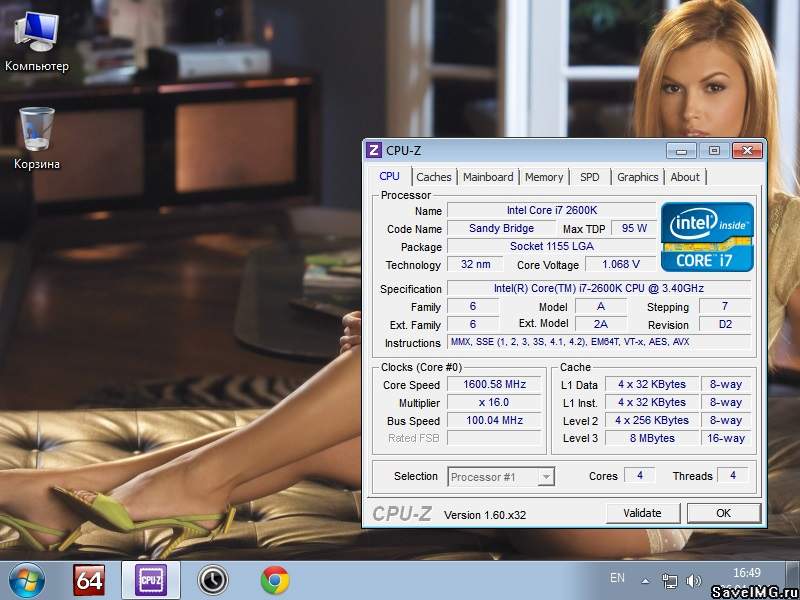The width and height of the screenshot is (800, 600).
Task: Launch AIDA64 from the taskbar
Action: 89,580
